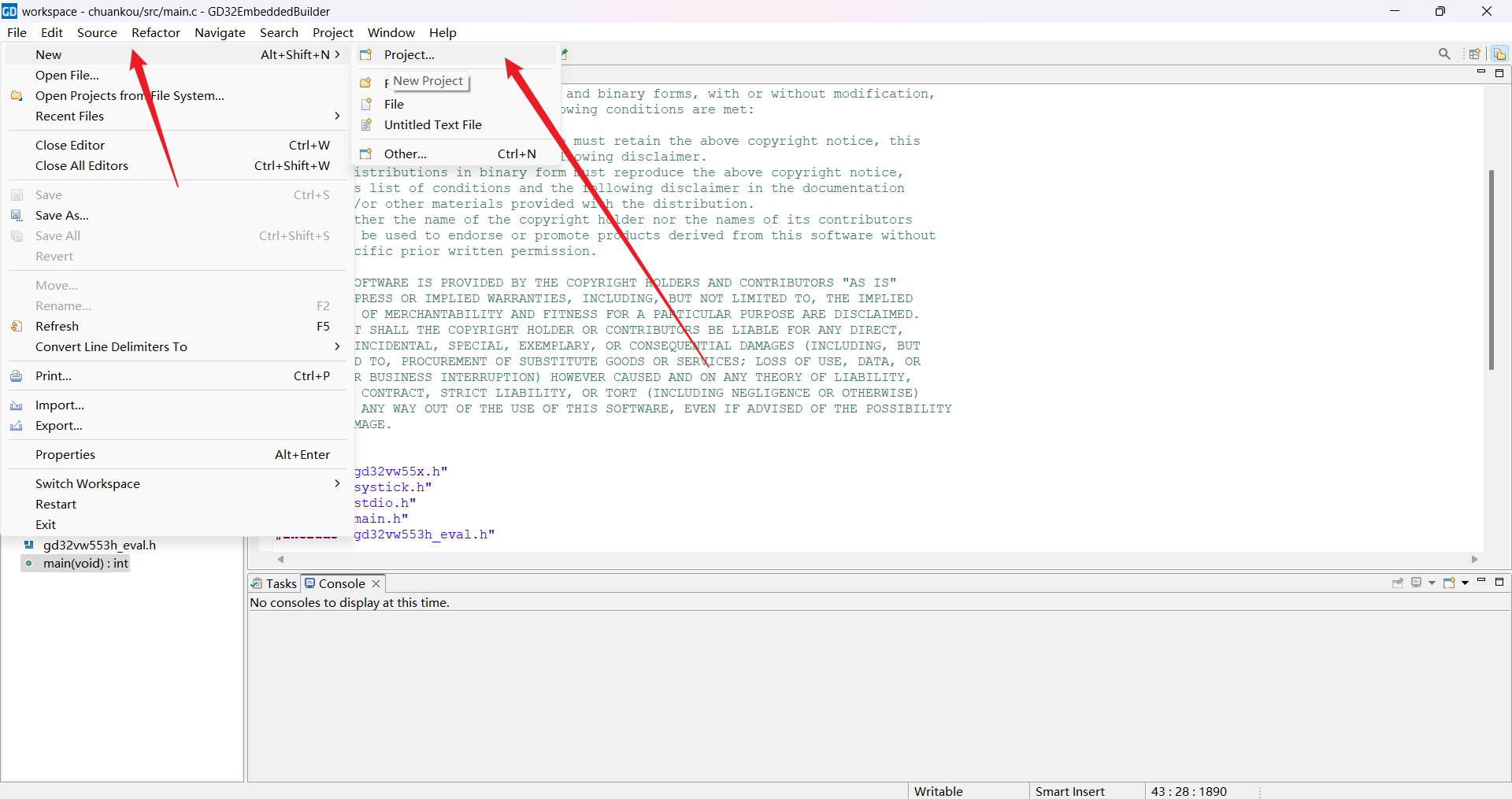Maximize the editor area pane

1499,72
